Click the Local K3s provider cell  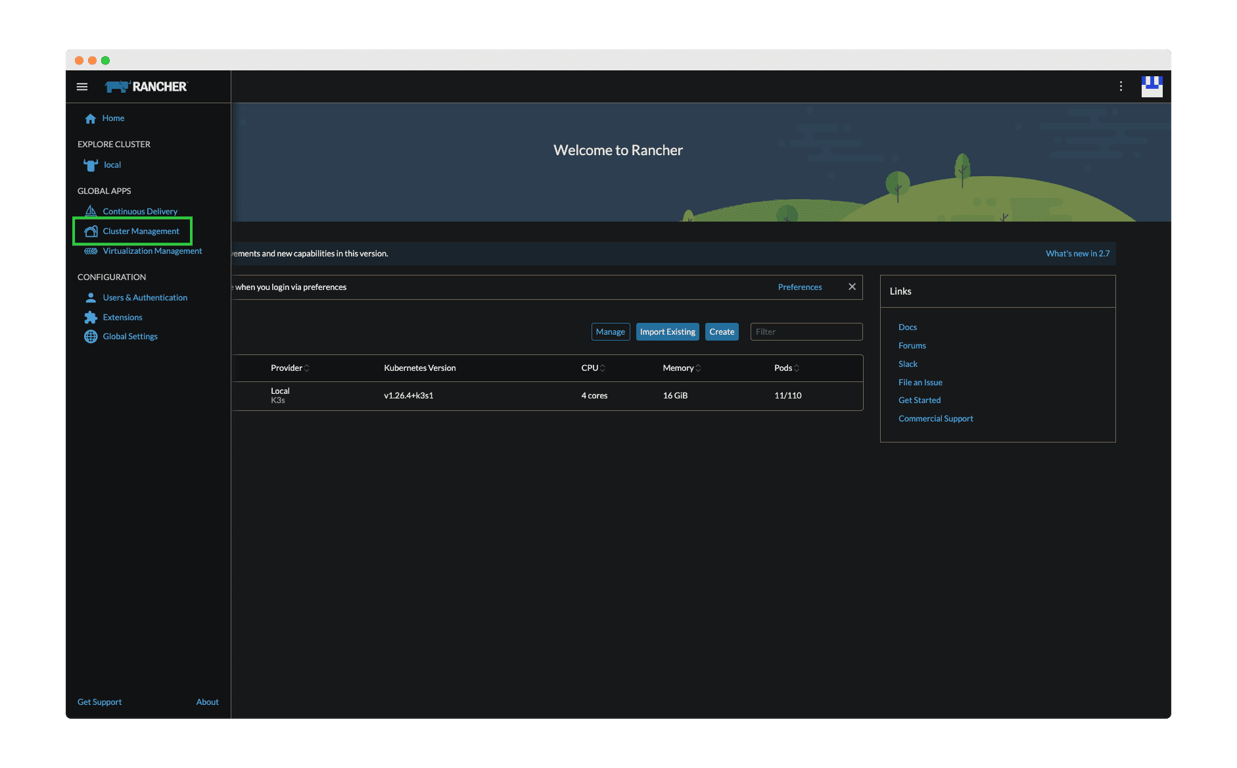click(x=280, y=395)
